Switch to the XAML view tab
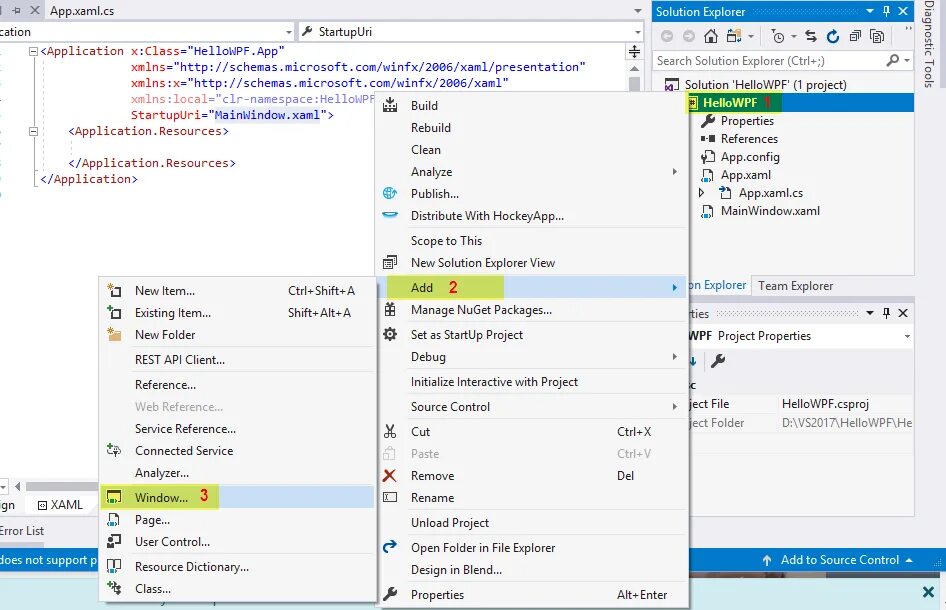Viewport: 946px width, 610px height. tap(60, 504)
